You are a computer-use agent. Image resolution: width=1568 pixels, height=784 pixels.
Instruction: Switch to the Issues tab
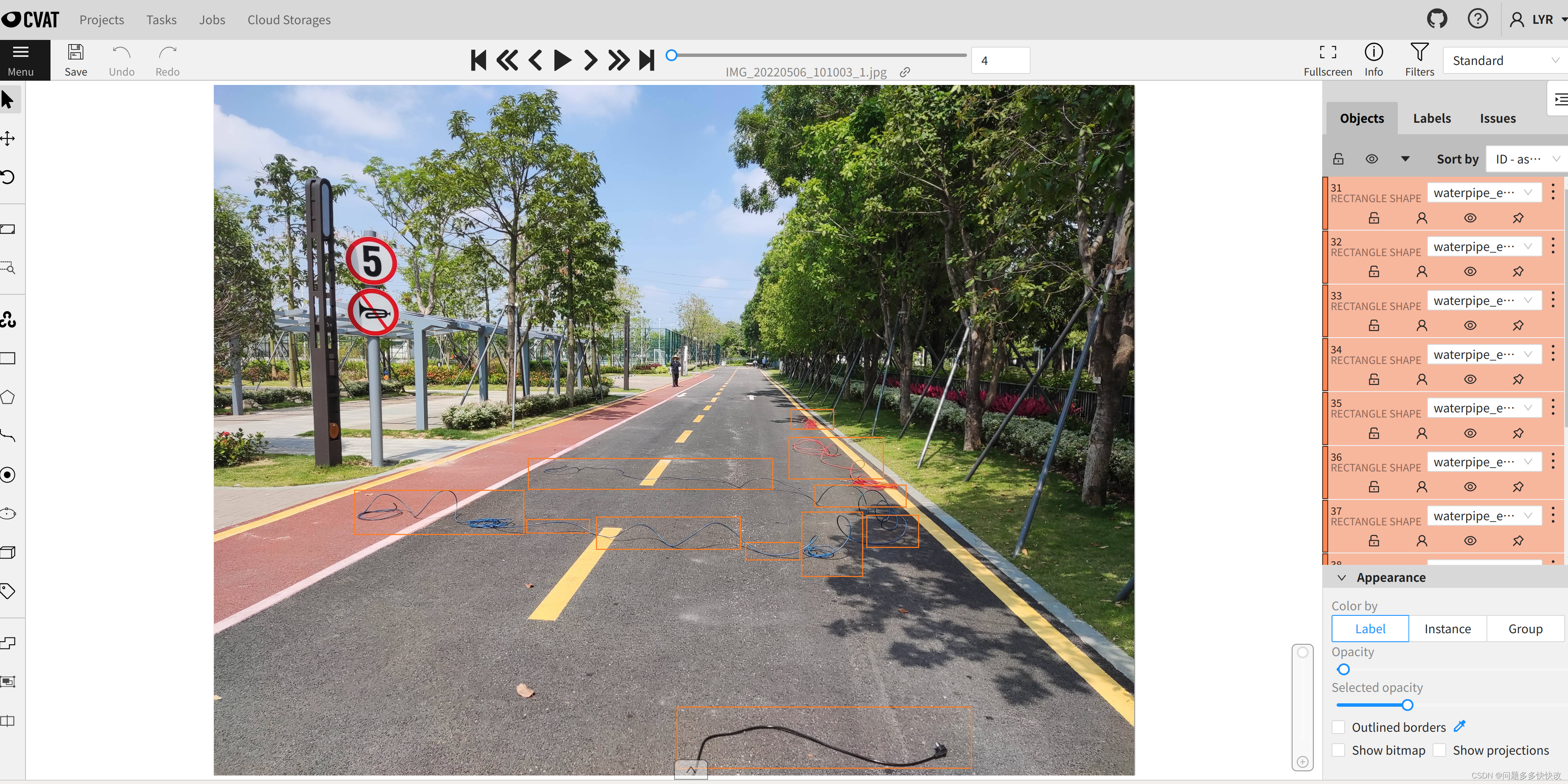coord(1498,118)
